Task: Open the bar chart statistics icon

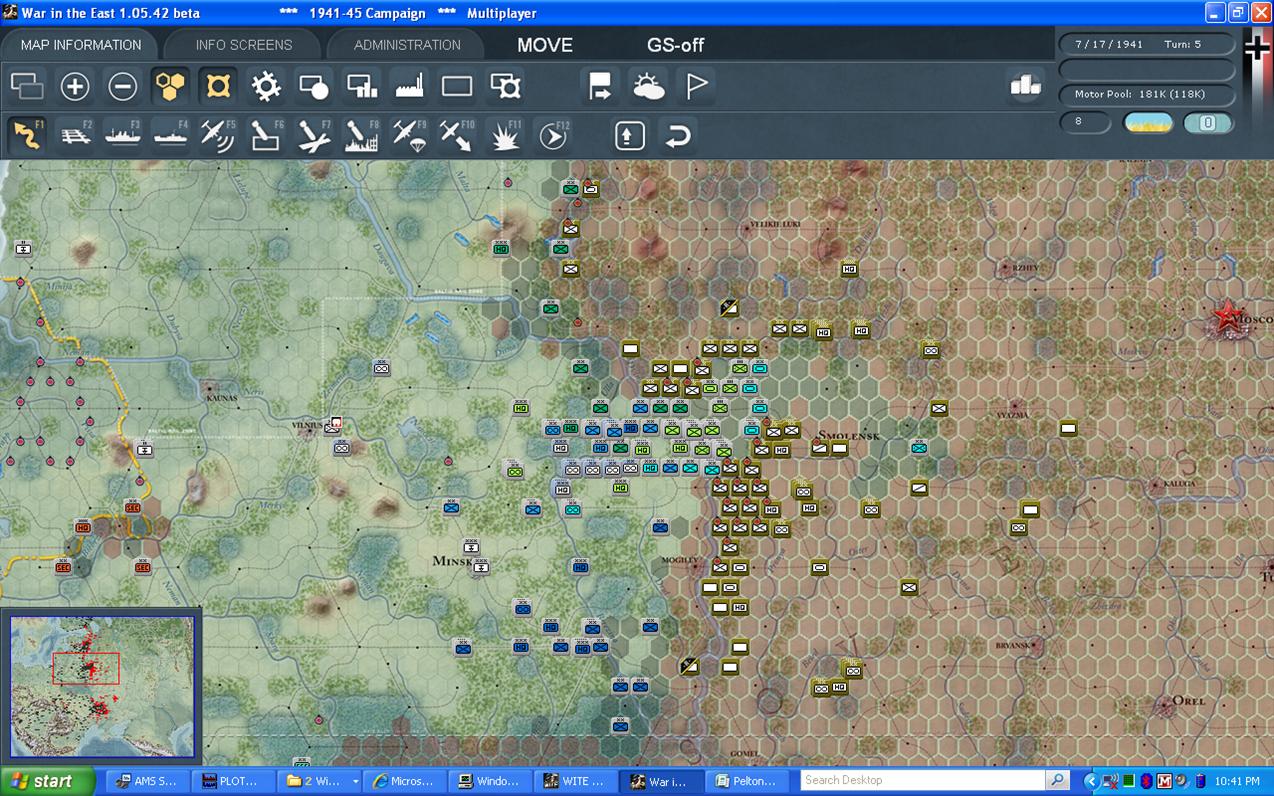Action: tap(1026, 86)
